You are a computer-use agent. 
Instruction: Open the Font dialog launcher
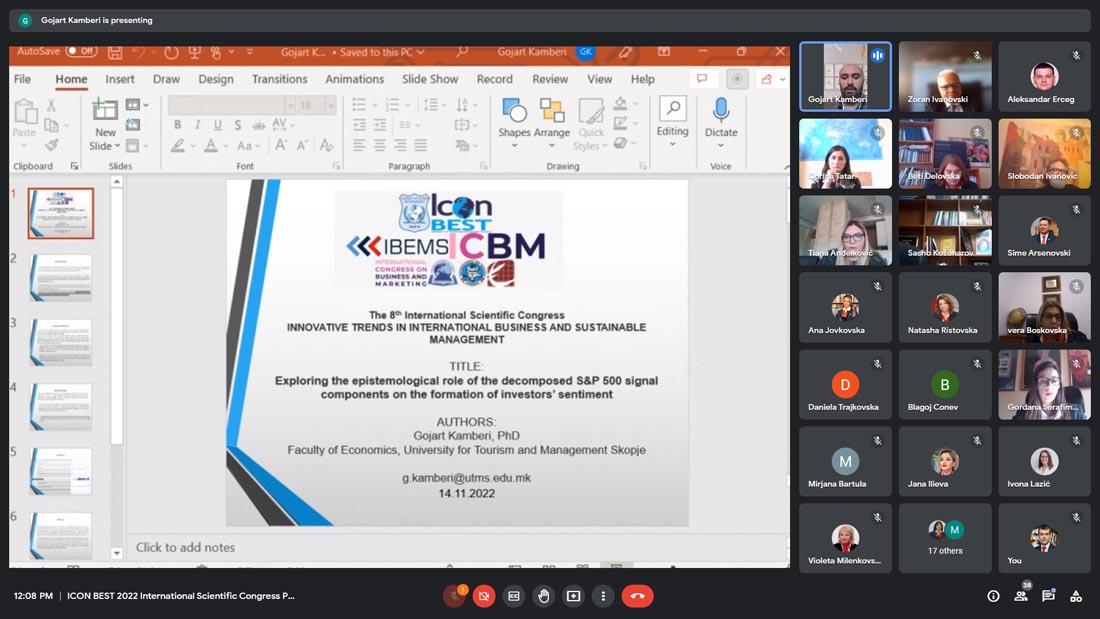336,166
